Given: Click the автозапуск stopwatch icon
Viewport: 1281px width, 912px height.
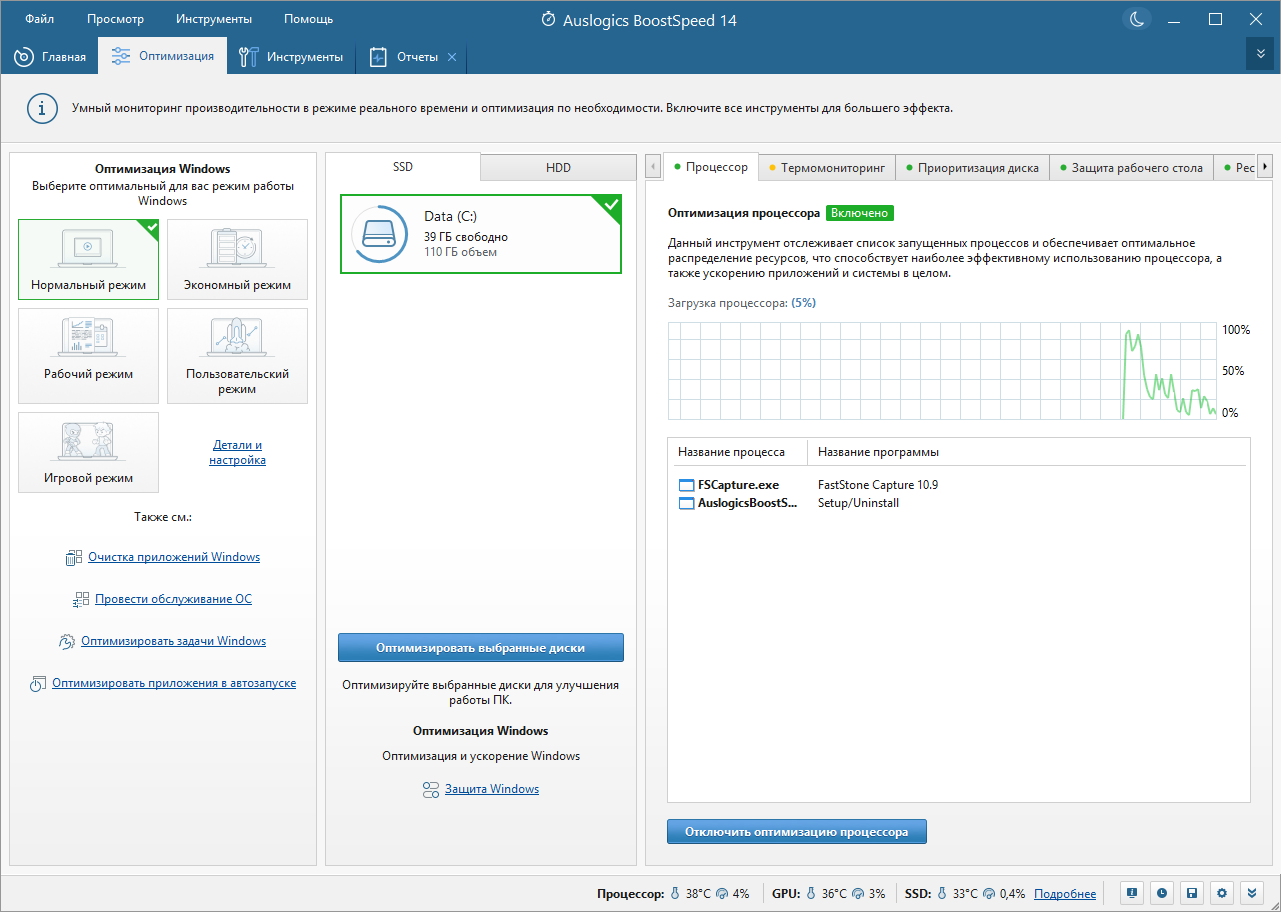Looking at the screenshot, I should [x=37, y=685].
